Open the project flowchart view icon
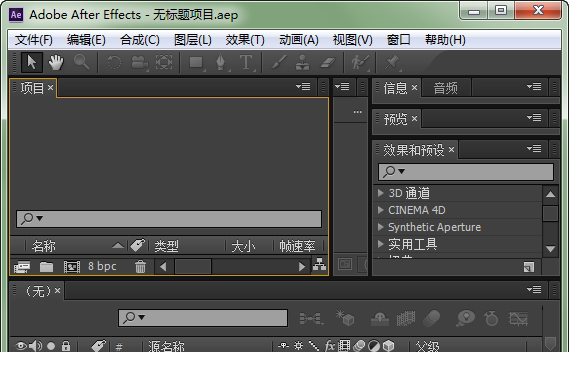The height and width of the screenshot is (366, 569). pos(319,264)
